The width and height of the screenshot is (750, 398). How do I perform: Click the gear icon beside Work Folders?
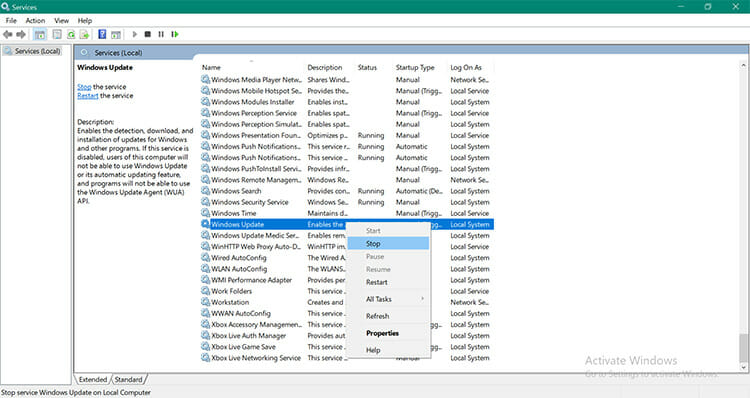[x=205, y=291]
